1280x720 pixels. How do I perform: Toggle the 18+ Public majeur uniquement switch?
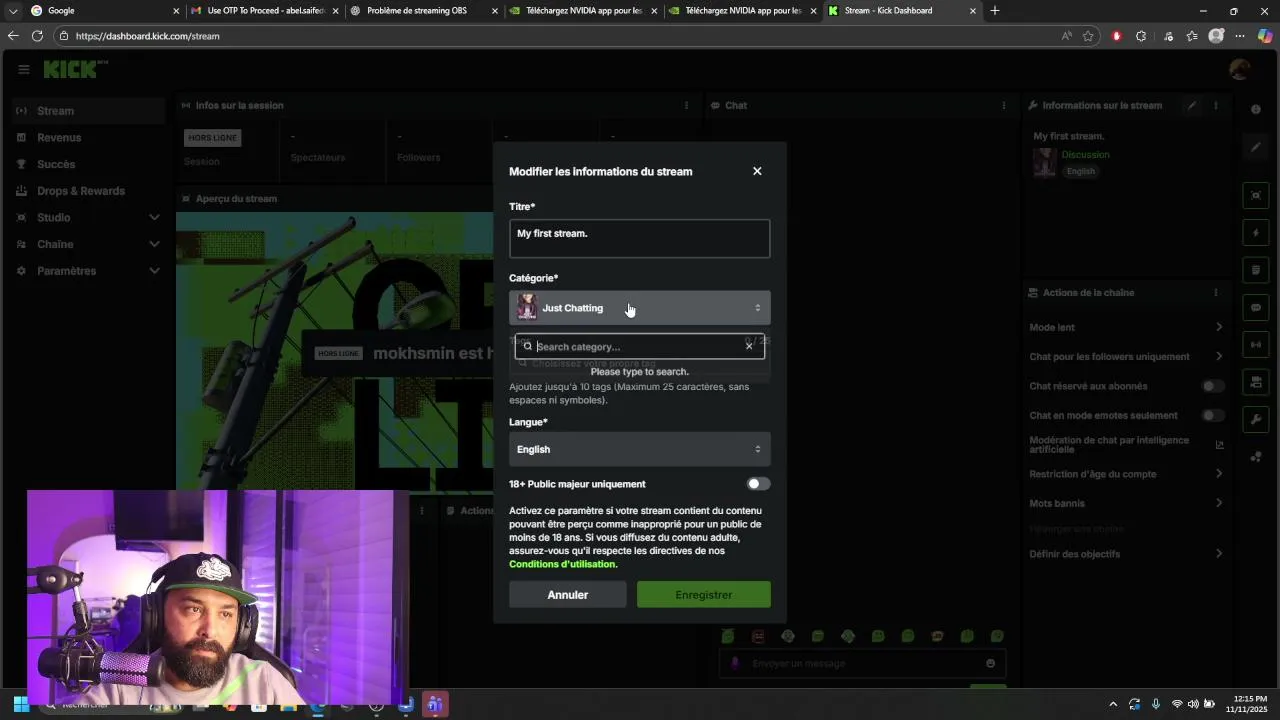(x=759, y=484)
